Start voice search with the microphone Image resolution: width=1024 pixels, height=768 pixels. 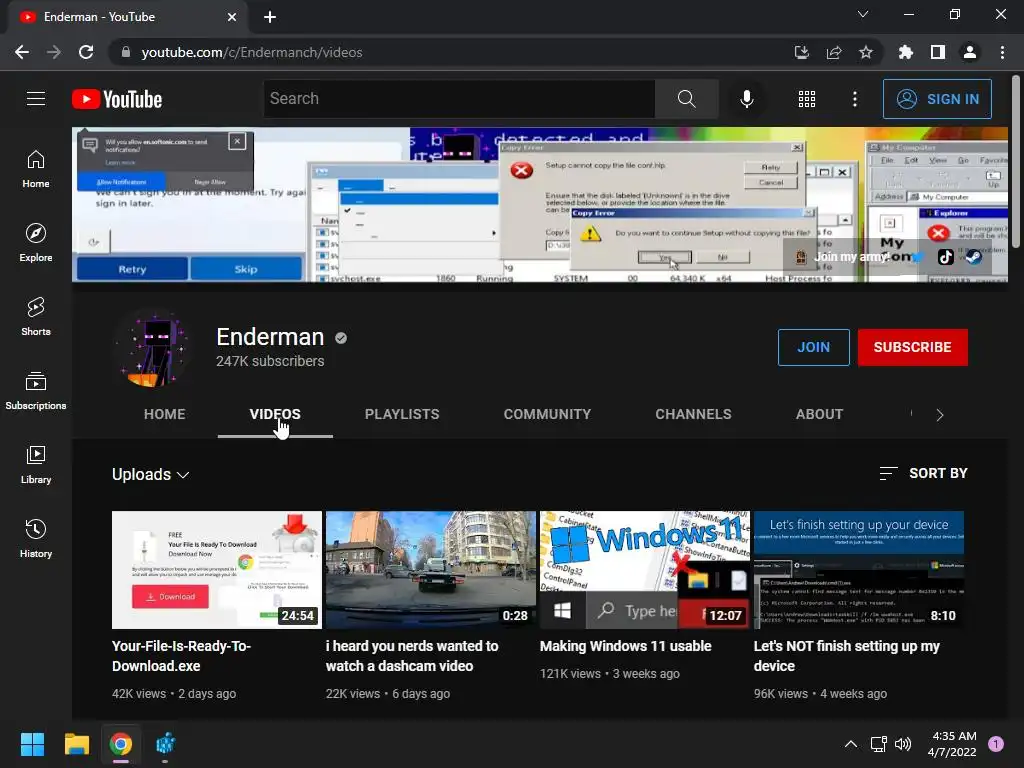746,99
